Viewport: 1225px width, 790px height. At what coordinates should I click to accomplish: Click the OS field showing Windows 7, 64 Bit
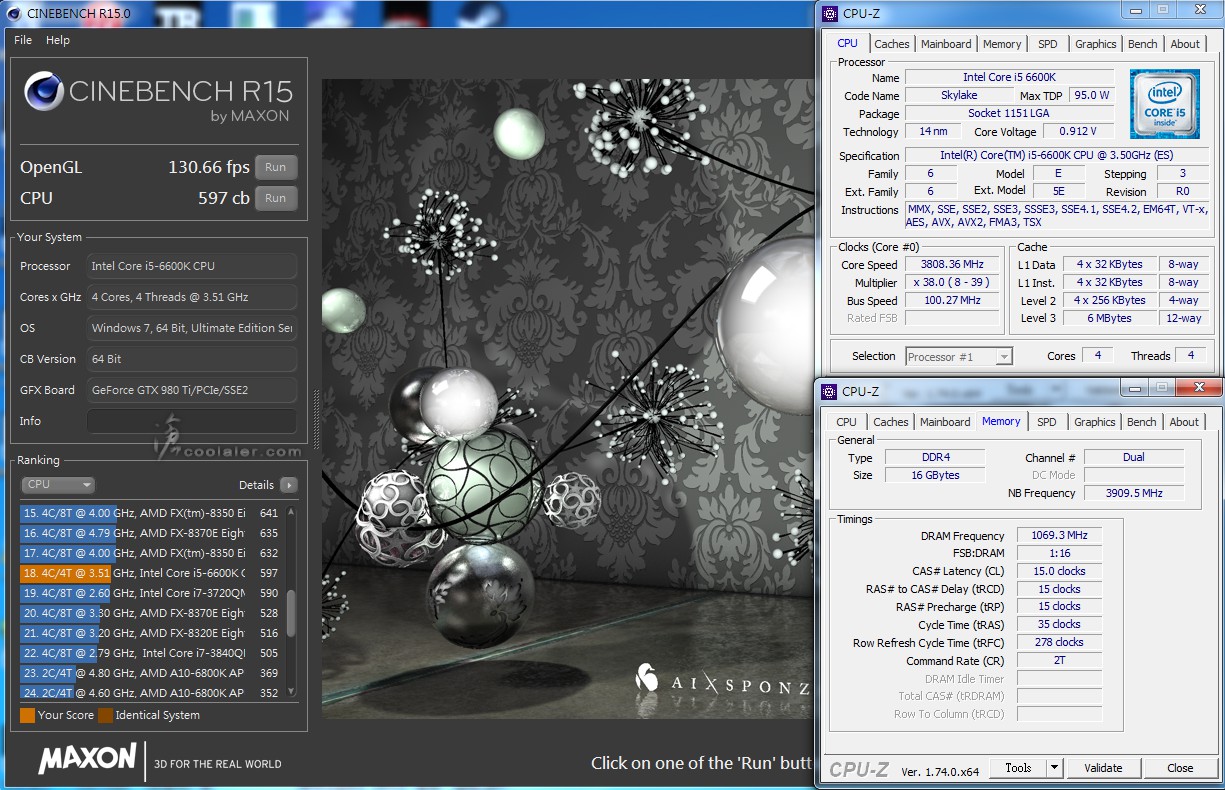[x=192, y=328]
